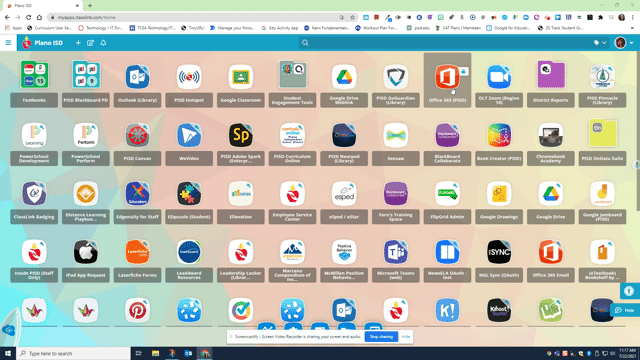Image resolution: width=640 pixels, height=360 pixels.
Task: Open the Textbooks folder
Action: [34, 84]
